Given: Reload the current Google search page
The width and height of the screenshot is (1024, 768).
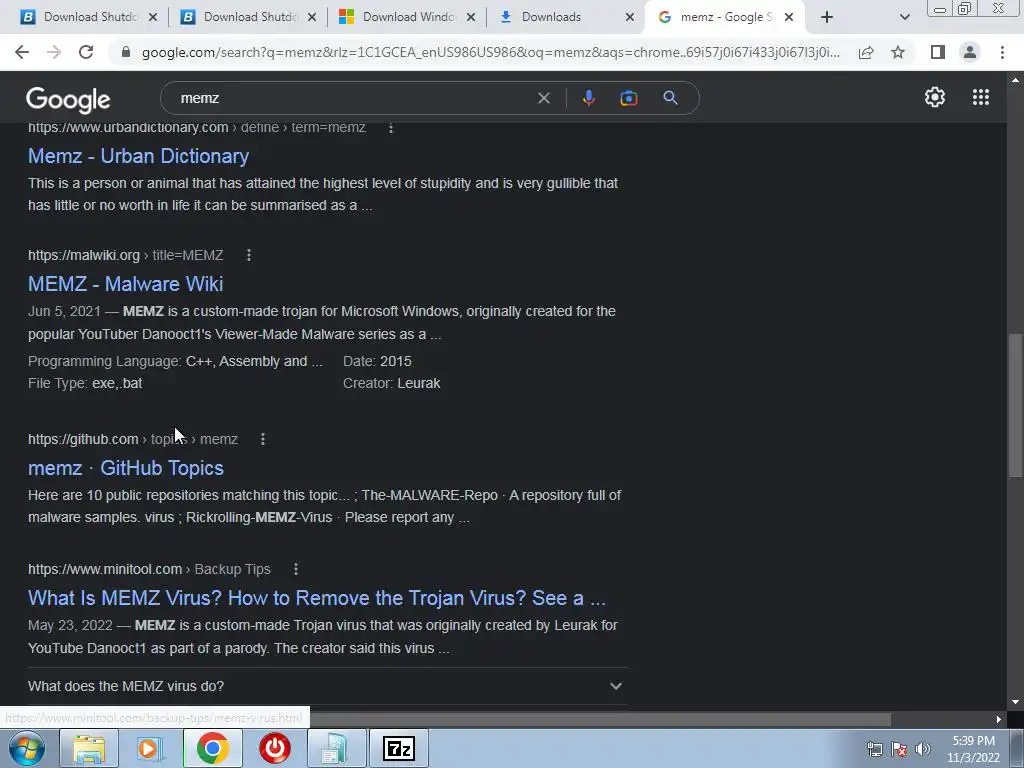Looking at the screenshot, I should (86, 52).
